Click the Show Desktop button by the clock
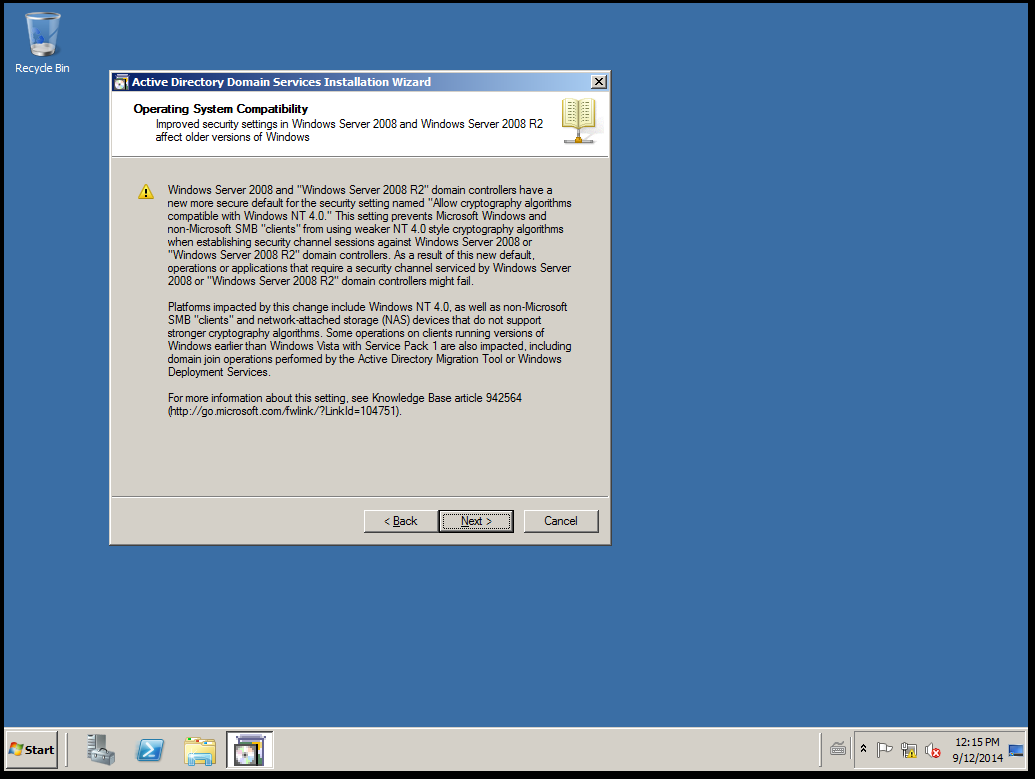Viewport: 1035px width, 779px height. click(1017, 750)
